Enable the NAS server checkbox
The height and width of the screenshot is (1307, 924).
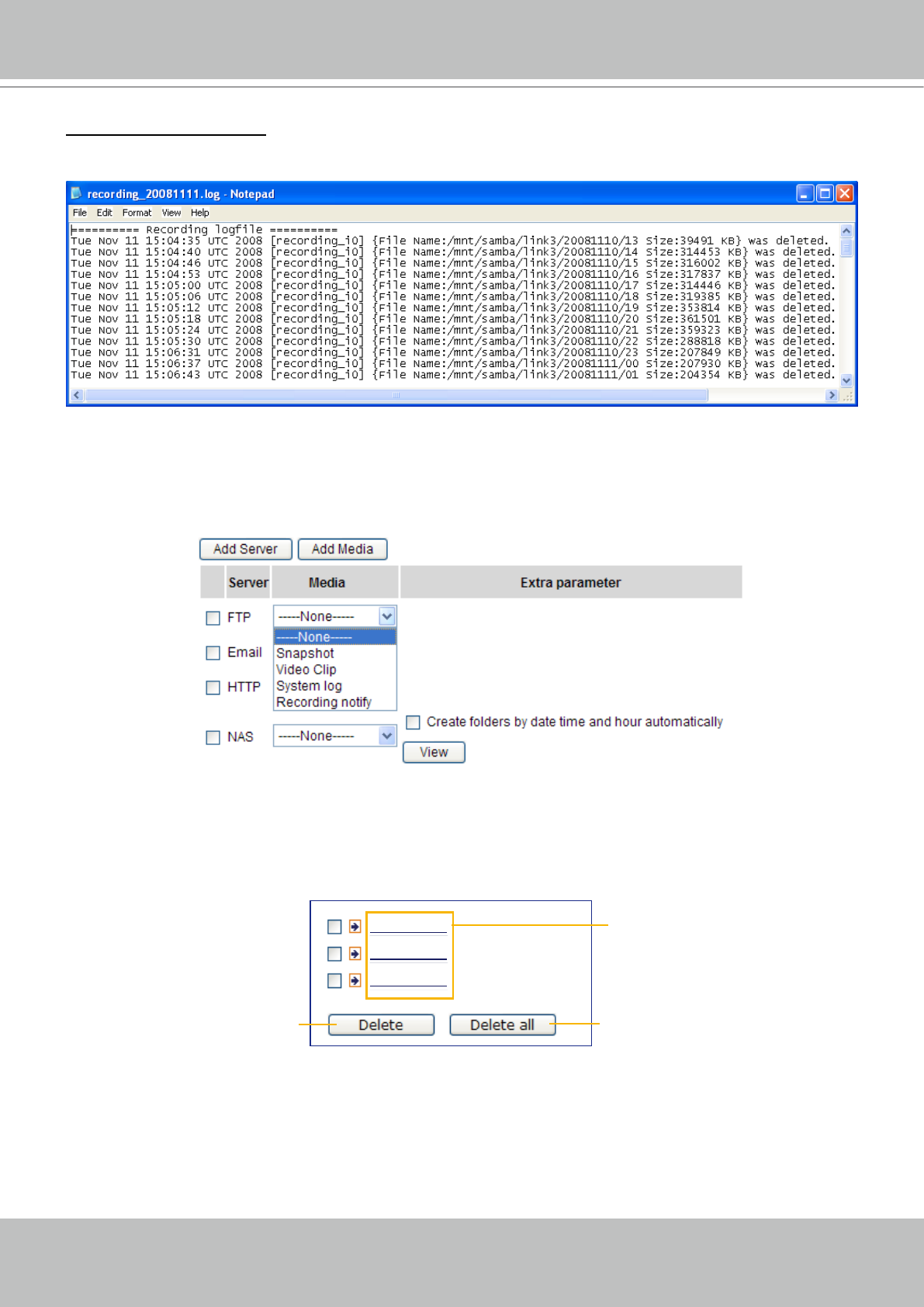213,737
